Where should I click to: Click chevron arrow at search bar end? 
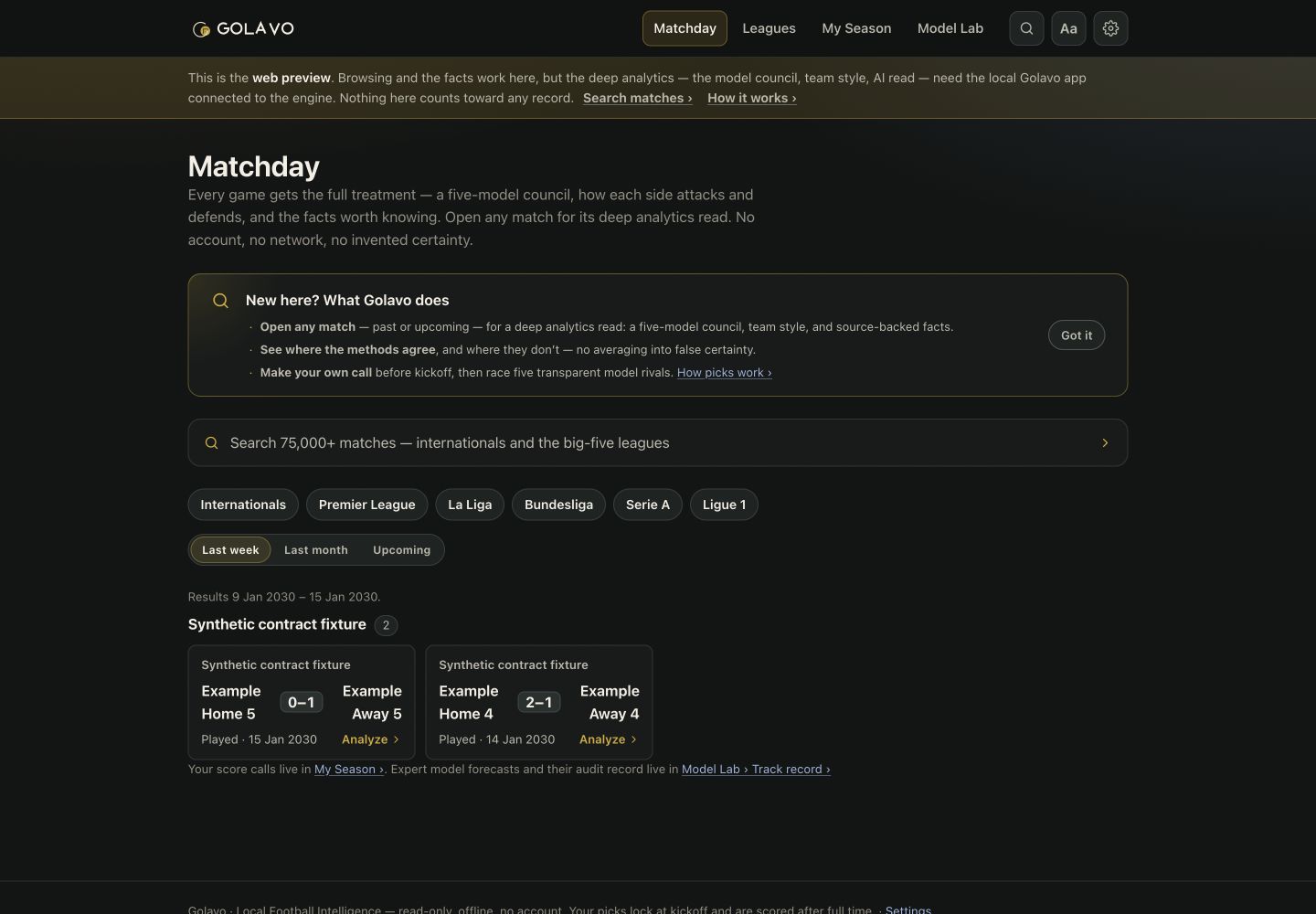pyautogui.click(x=1105, y=442)
